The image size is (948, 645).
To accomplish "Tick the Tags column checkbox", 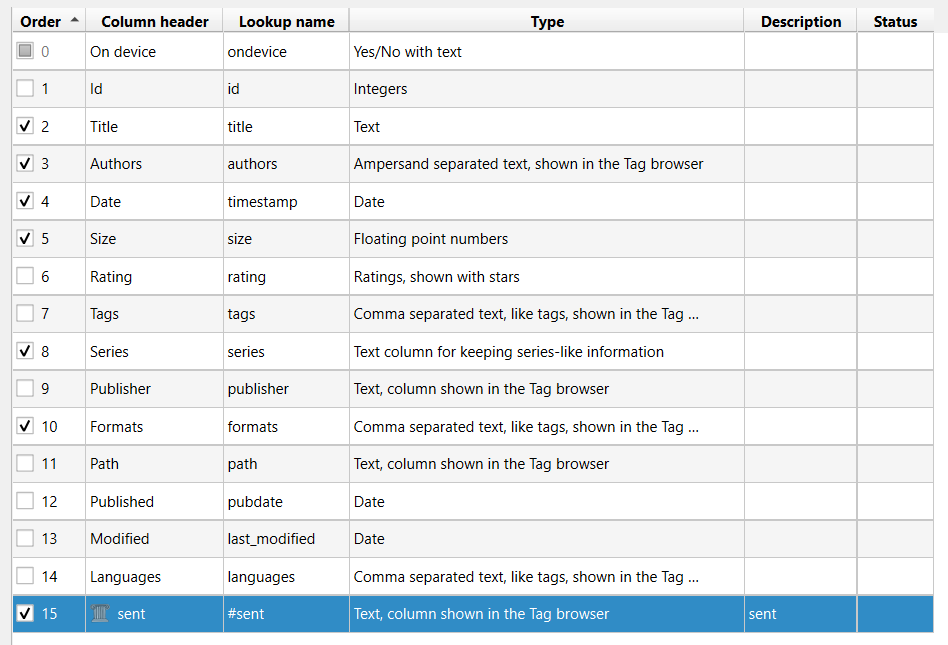I will coord(25,313).
